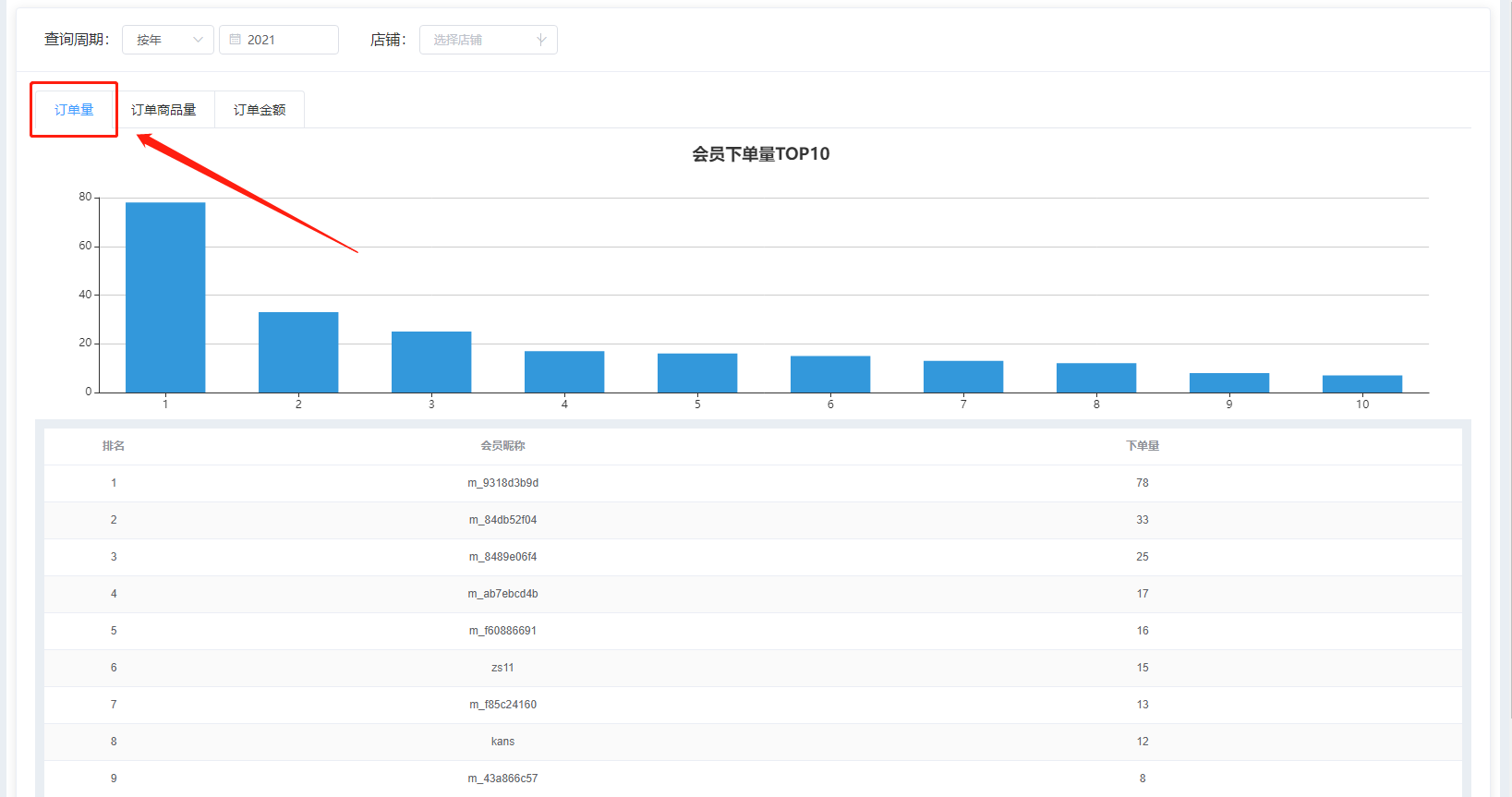Click the chevron icon in 按年 selector
This screenshot has width=1512, height=797.
click(x=198, y=40)
